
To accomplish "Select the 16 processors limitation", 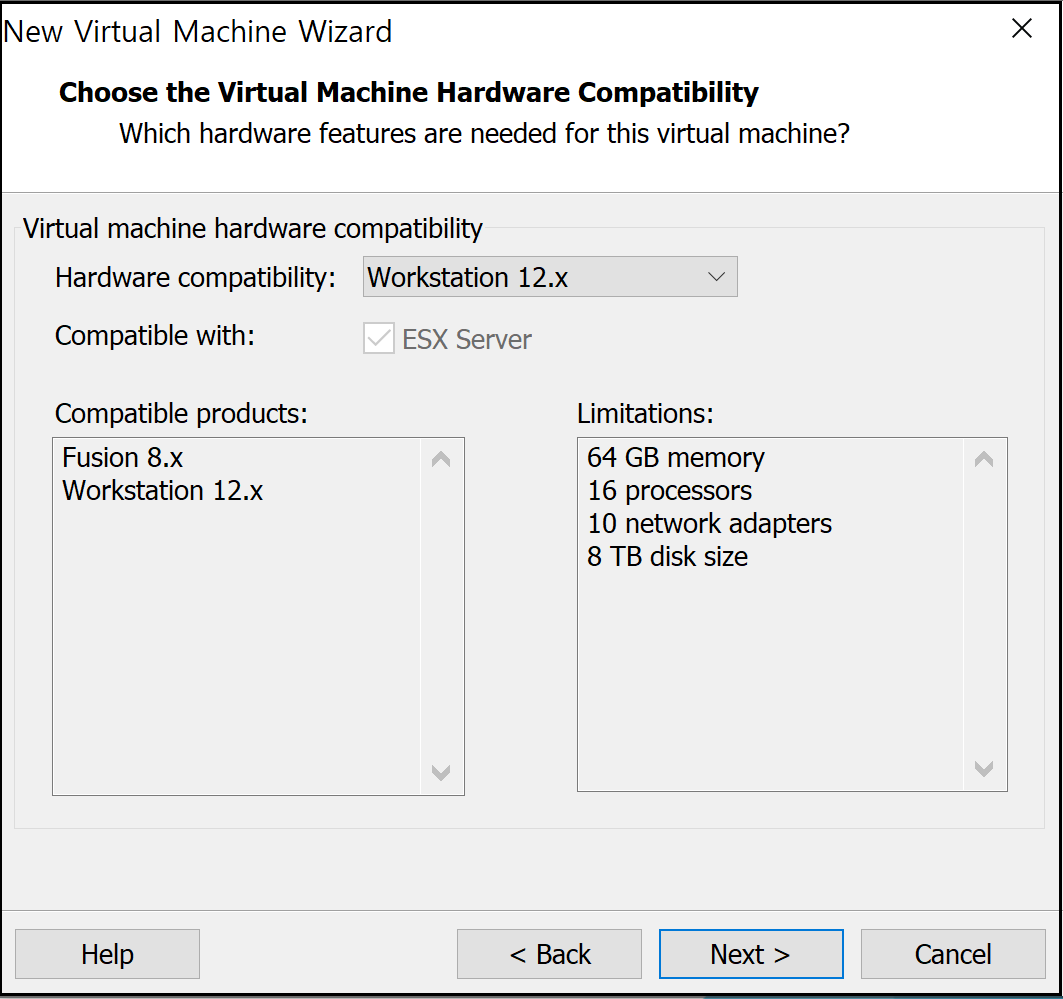I will click(x=669, y=491).
